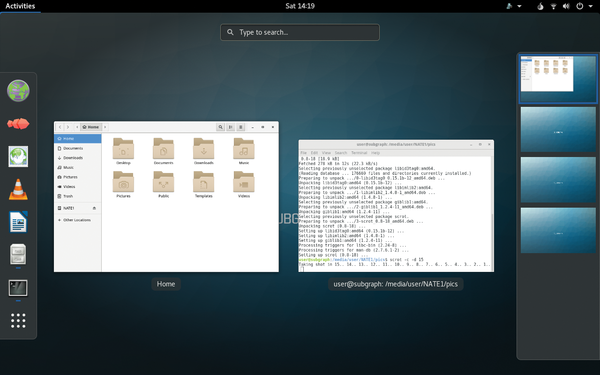Open LibreOffice Writer from the dock

18,222
